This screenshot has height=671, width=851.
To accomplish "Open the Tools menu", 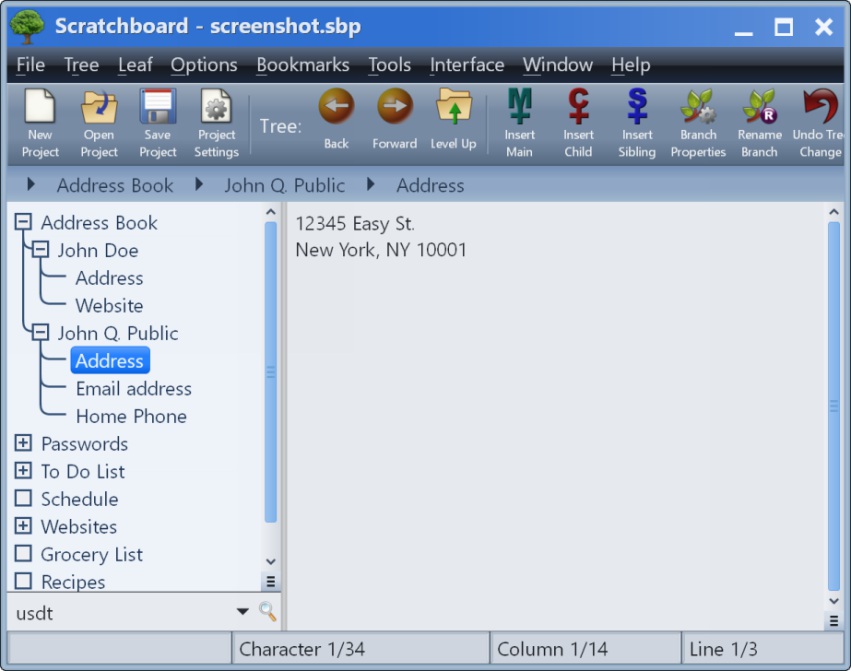I will [389, 65].
